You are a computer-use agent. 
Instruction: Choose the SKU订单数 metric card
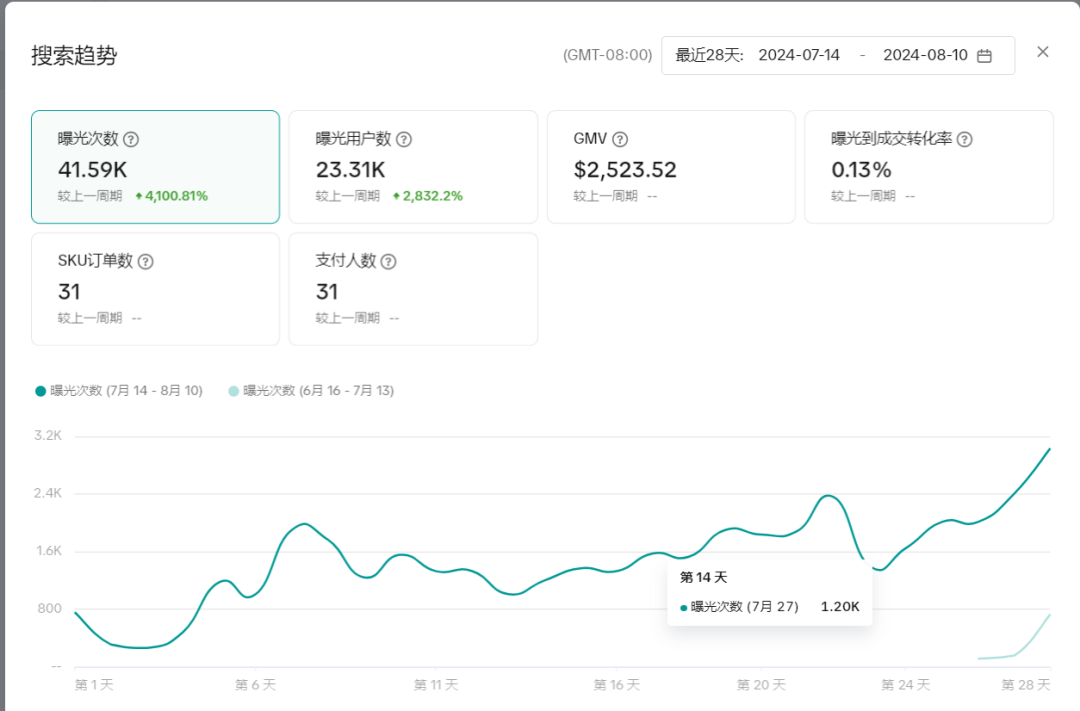point(155,289)
